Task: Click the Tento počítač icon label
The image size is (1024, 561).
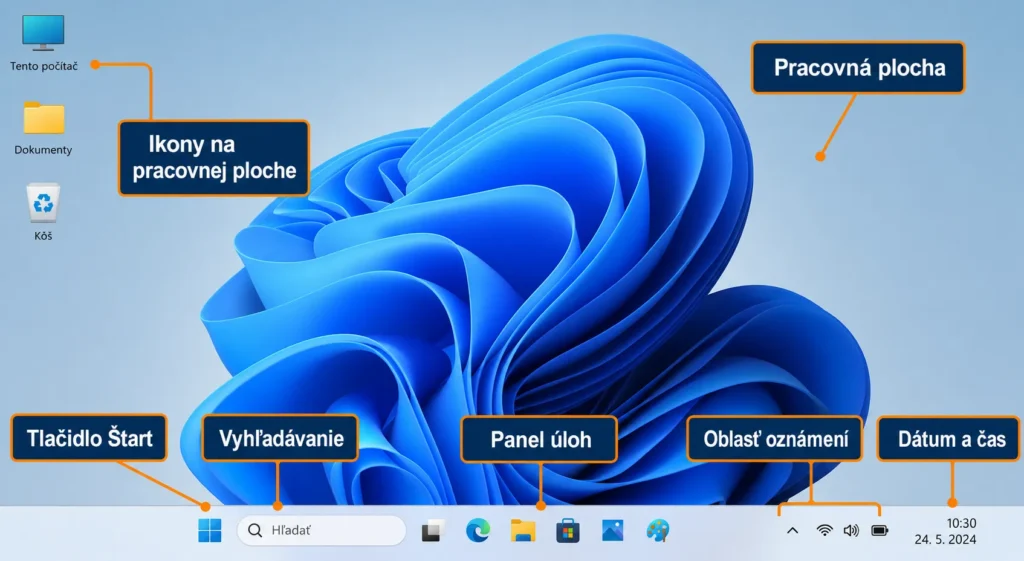Action: (x=44, y=66)
